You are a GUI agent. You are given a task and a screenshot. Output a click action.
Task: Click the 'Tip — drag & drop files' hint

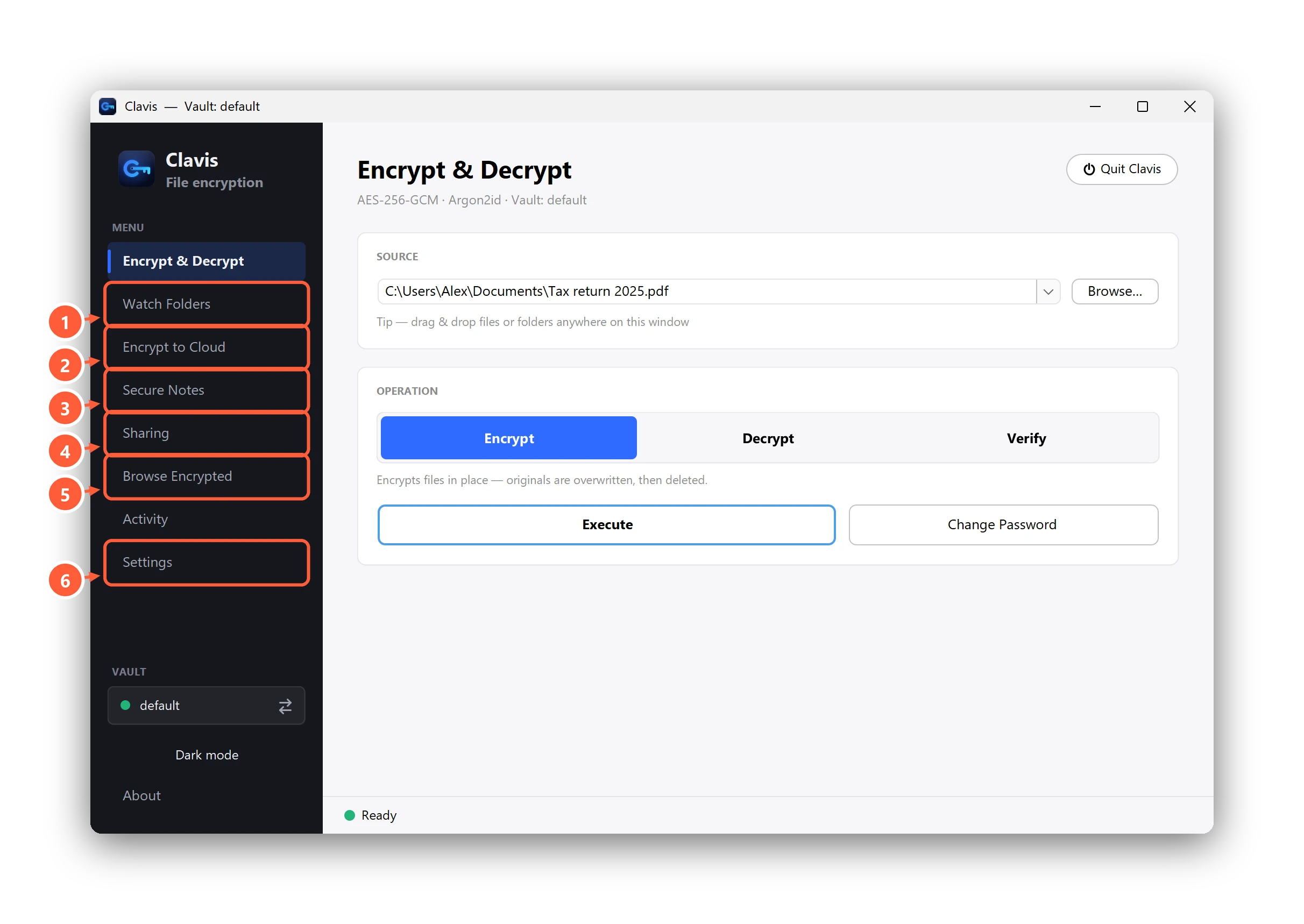pos(533,322)
